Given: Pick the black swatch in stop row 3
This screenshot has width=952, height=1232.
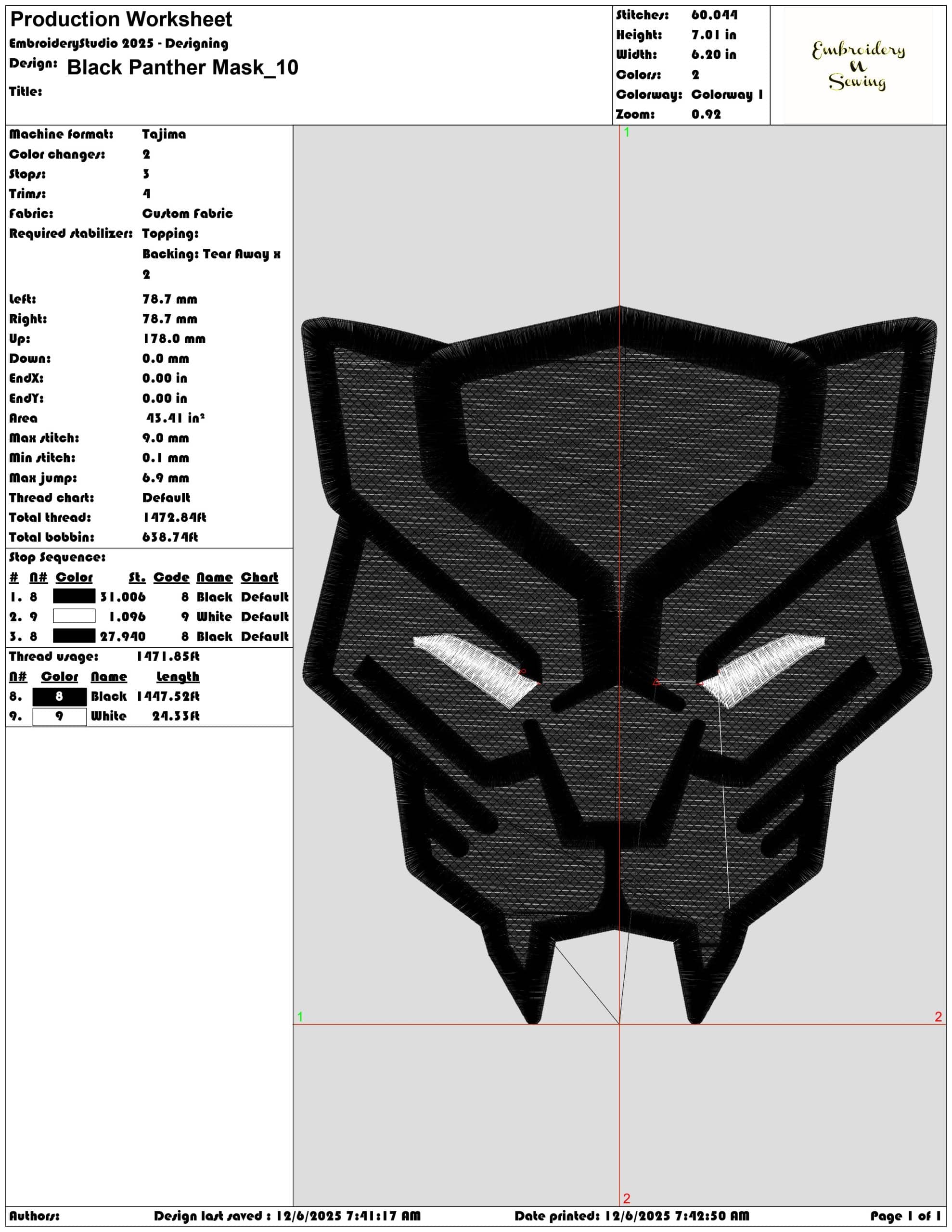Looking at the screenshot, I should [x=74, y=636].
